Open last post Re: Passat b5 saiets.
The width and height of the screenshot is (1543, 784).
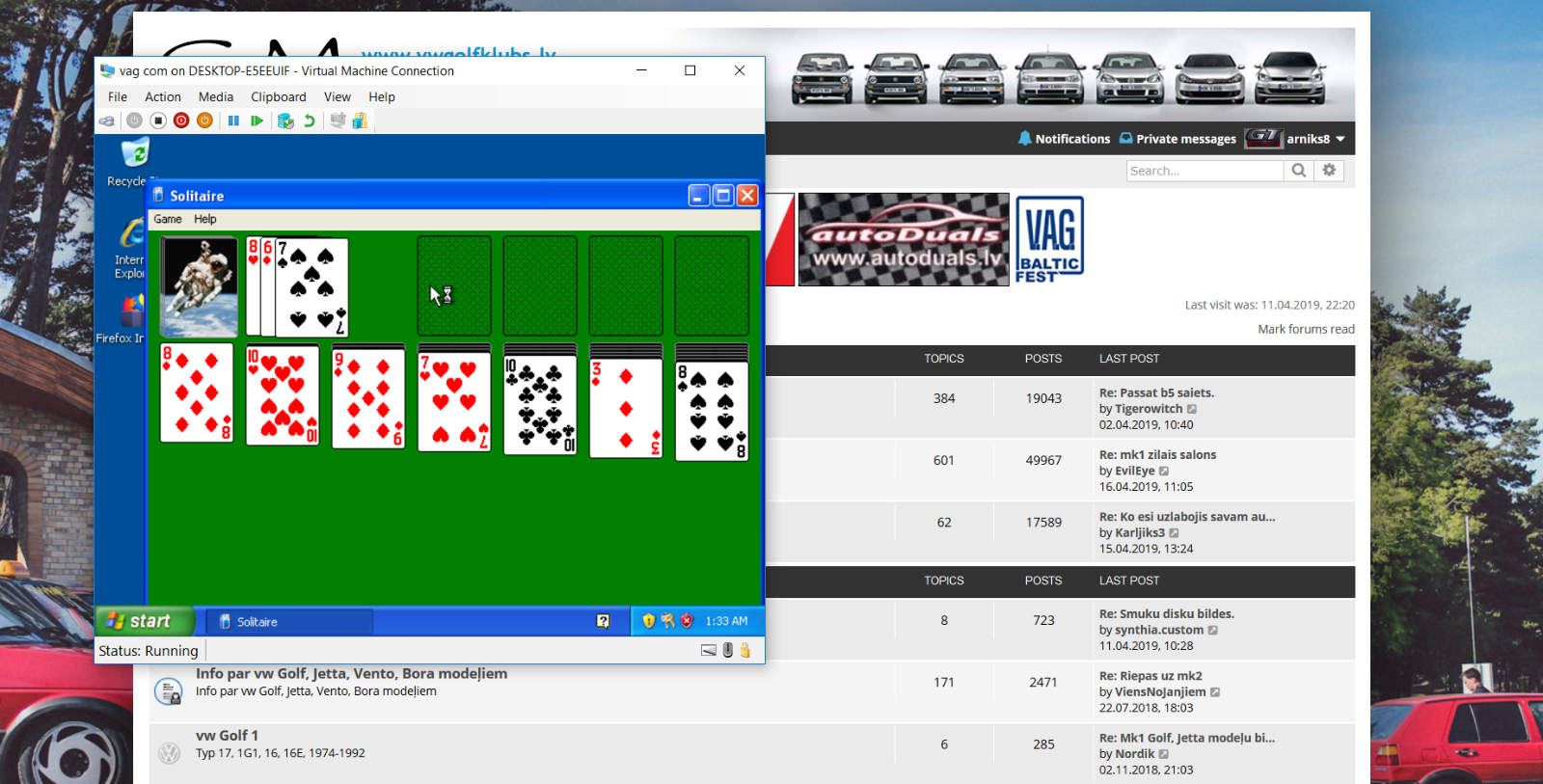[x=1156, y=392]
